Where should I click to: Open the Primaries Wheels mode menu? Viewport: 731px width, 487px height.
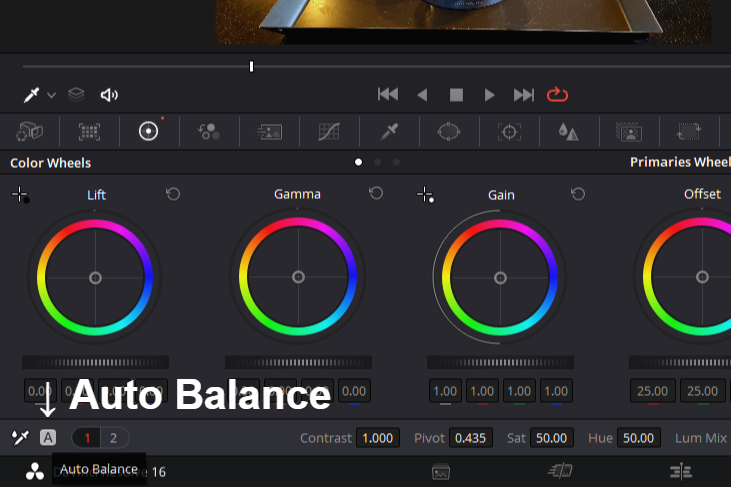[680, 162]
